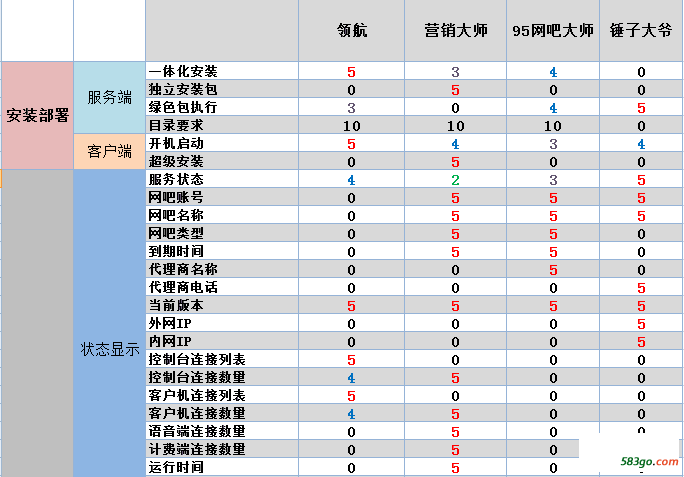This screenshot has height=477, width=684.
Task: Select 锤子大爷 value 5 in 网吧名称 row
Action: [641, 216]
